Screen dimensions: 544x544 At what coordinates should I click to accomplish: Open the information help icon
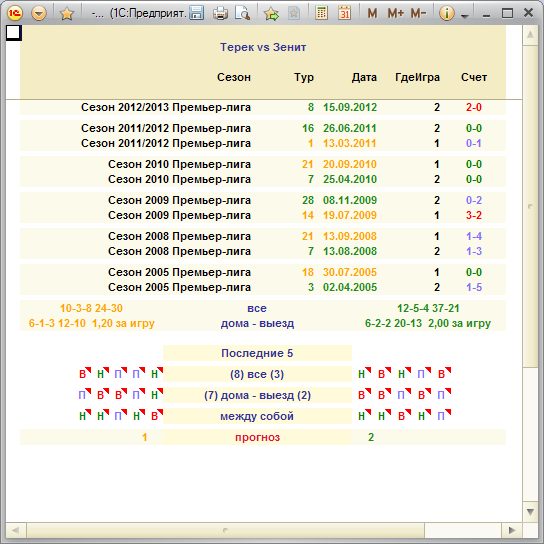447,14
